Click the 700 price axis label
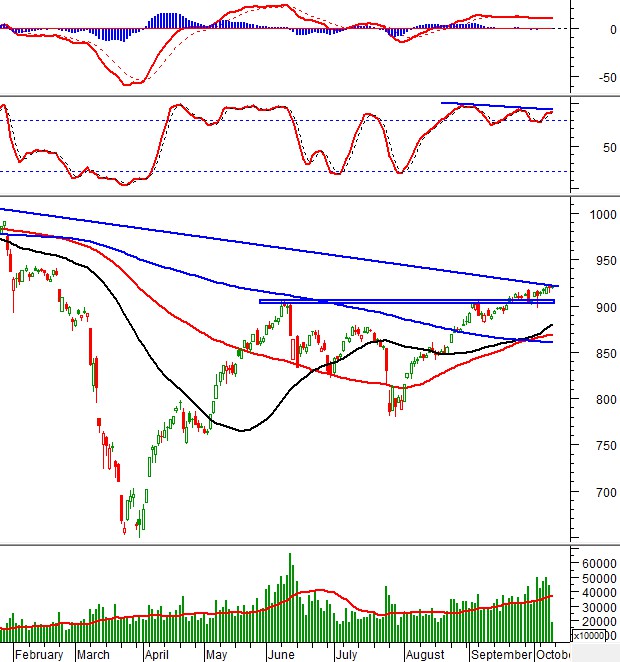This screenshot has height=662, width=620. [x=599, y=492]
